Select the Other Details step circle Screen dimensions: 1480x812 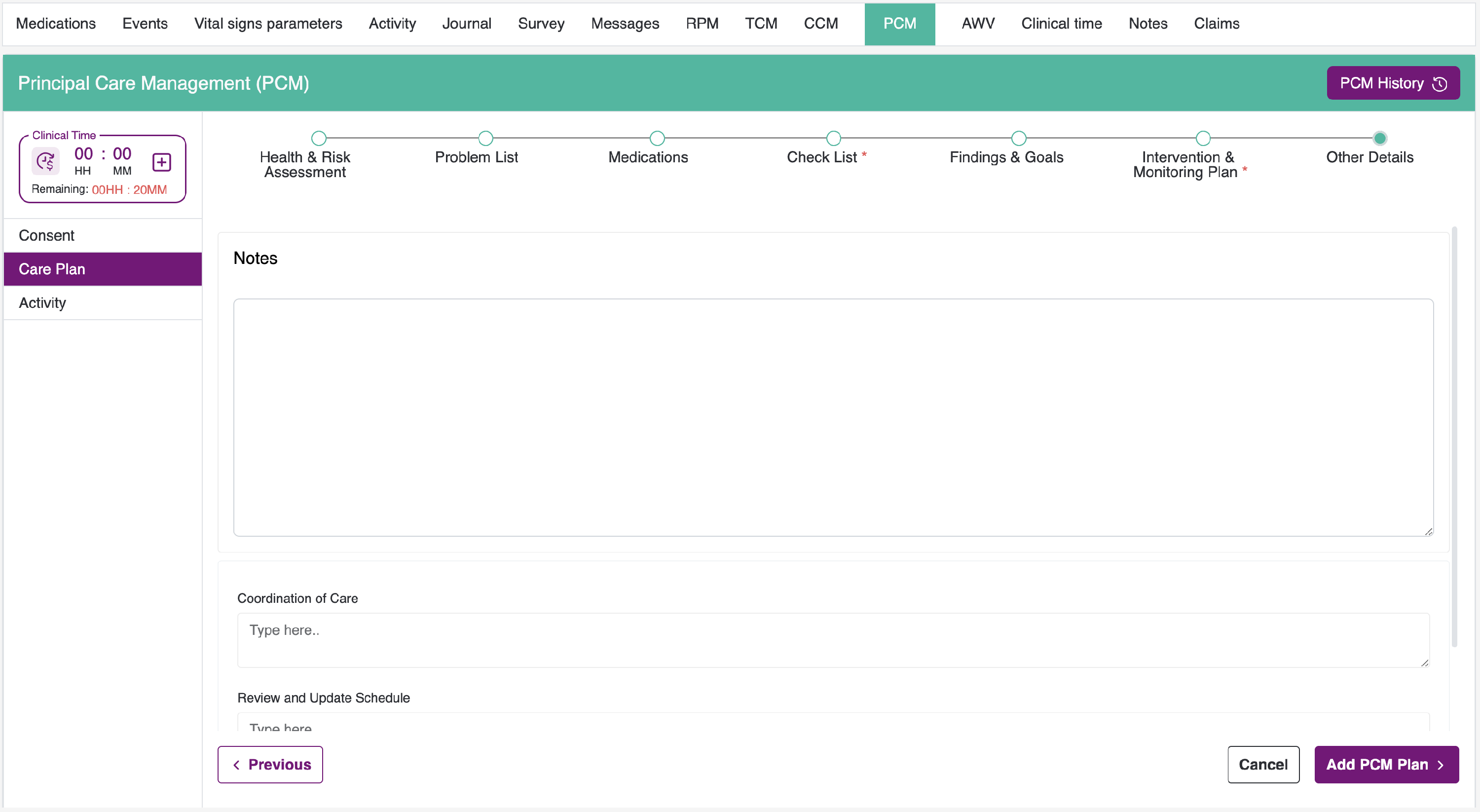(x=1379, y=139)
